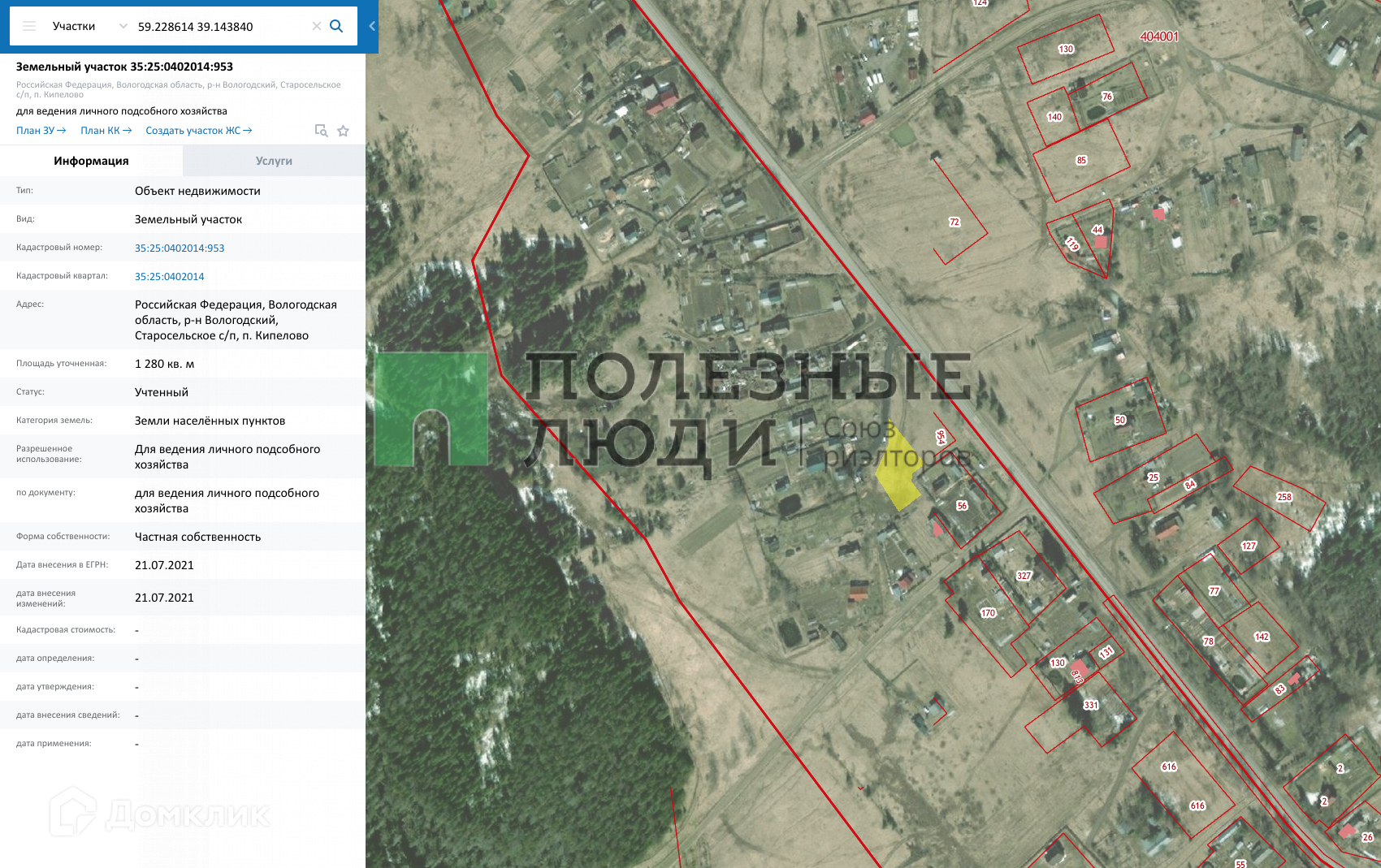Screen dimensions: 1381x868
Task: Click the parcel labeled 44 on map
Action: tap(1097, 230)
